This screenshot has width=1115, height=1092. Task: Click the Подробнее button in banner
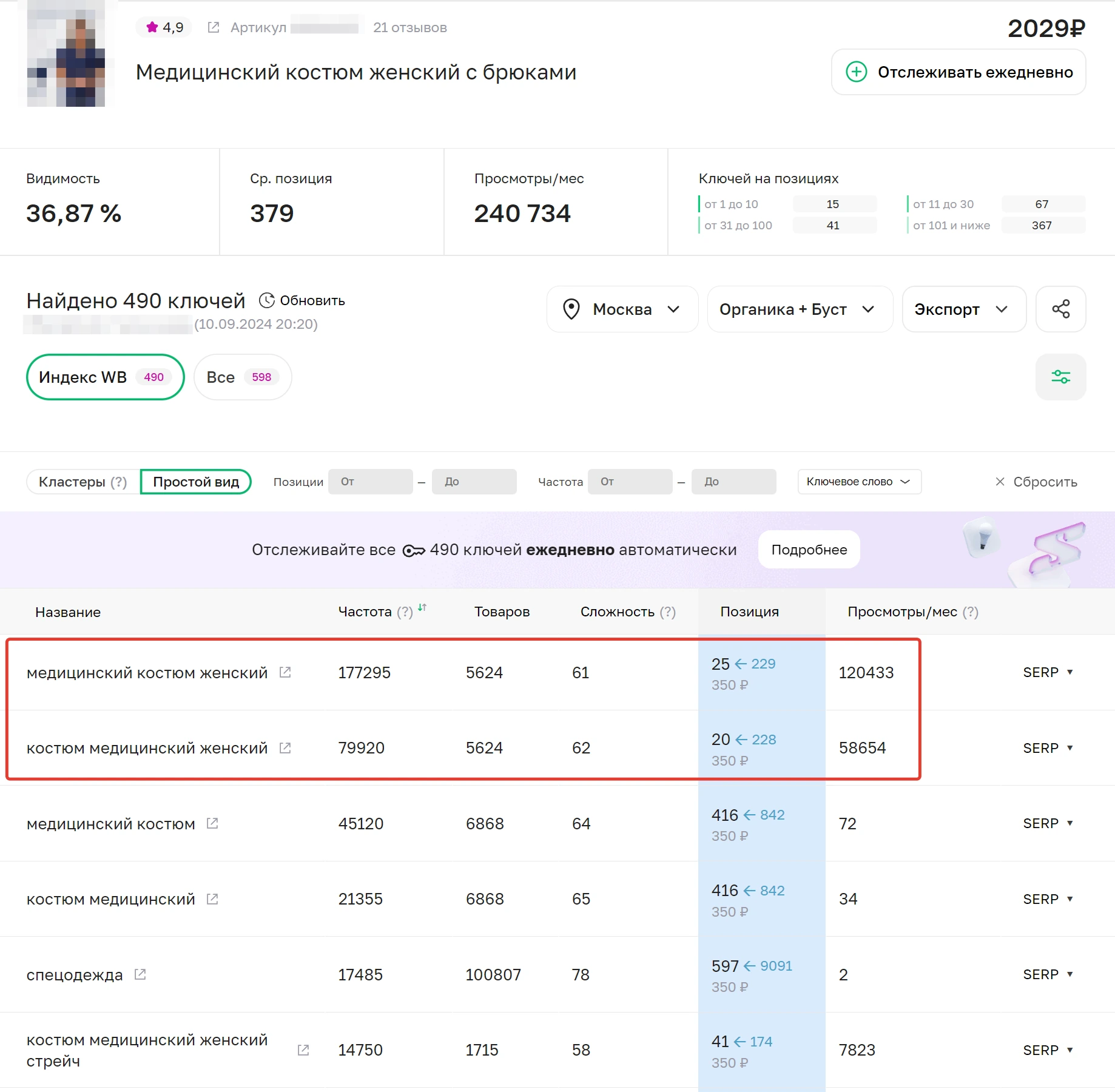[809, 550]
